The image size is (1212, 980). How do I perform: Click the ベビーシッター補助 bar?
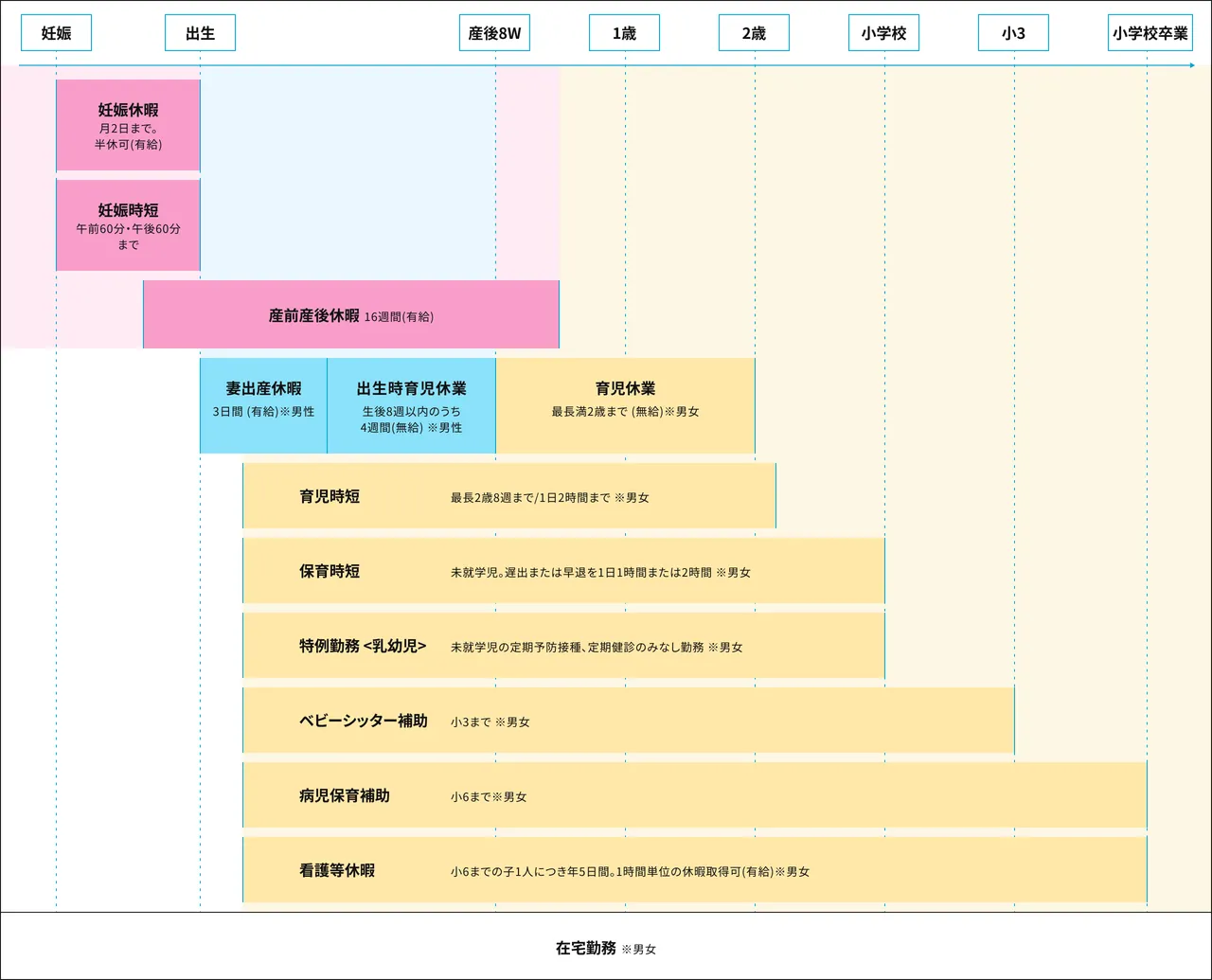pyautogui.click(x=628, y=720)
